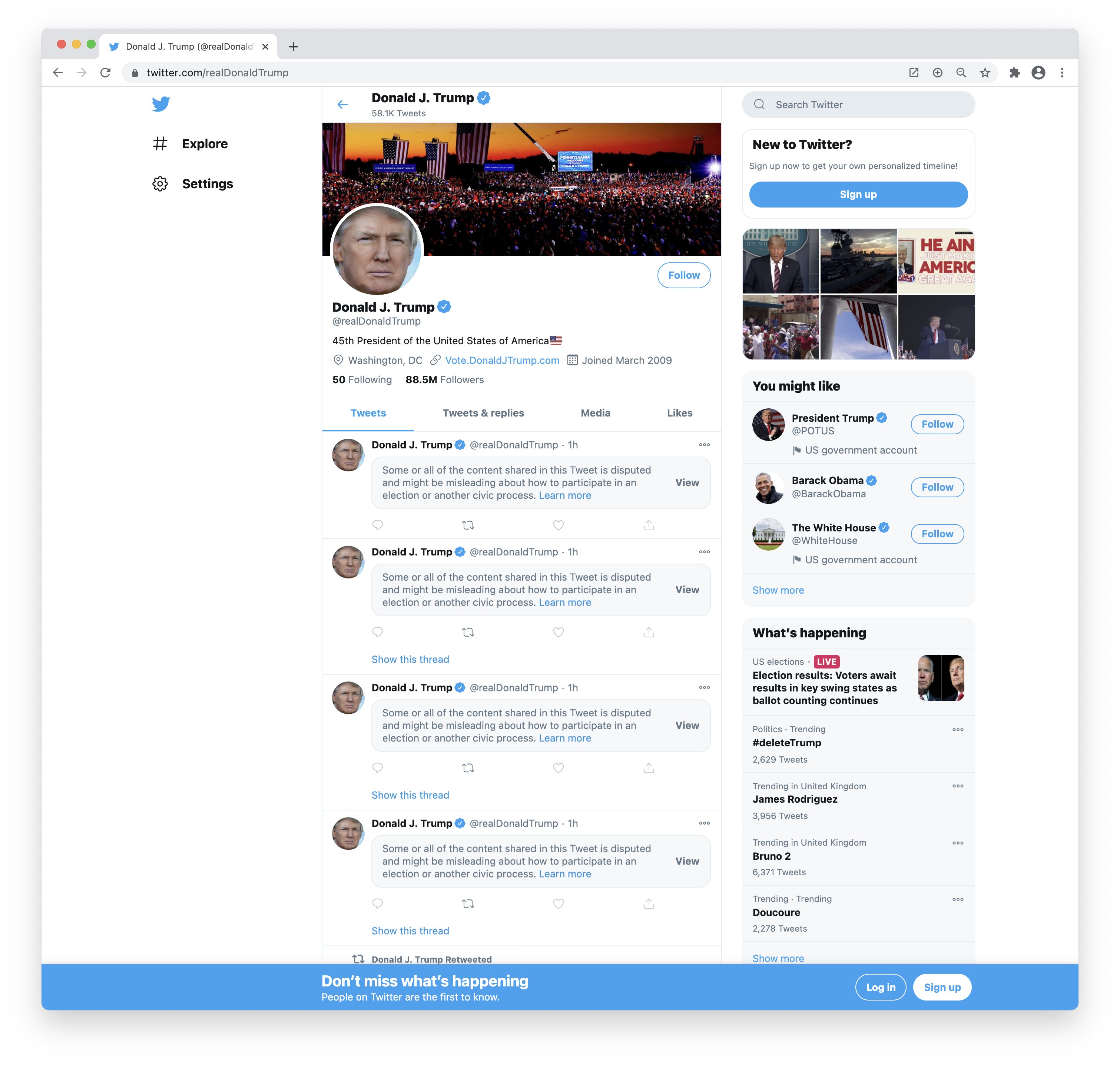Click the open-in-app icon in address bar
The image size is (1120, 1065).
[913, 73]
